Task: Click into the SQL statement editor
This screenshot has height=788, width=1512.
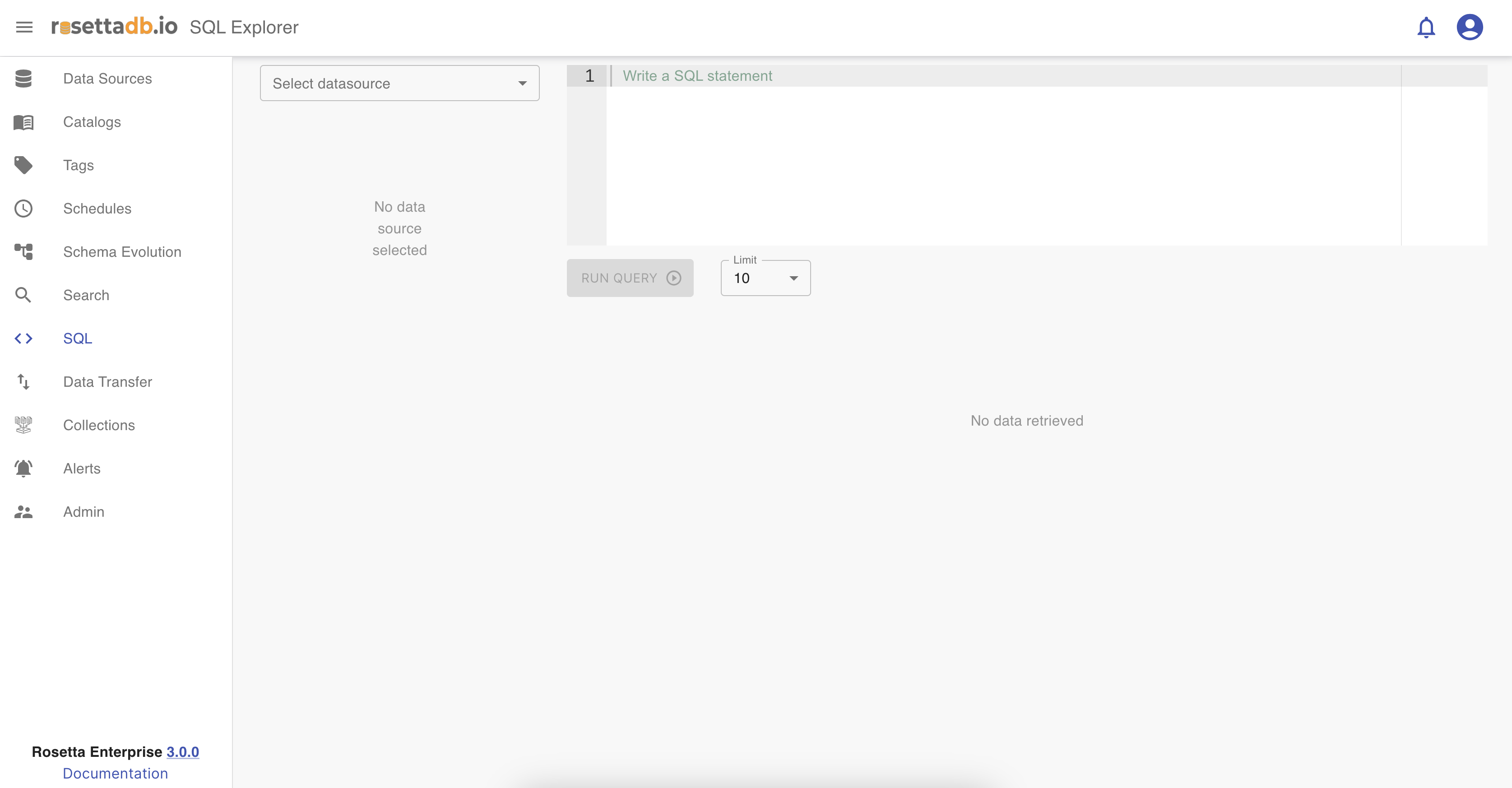Action: (x=998, y=153)
